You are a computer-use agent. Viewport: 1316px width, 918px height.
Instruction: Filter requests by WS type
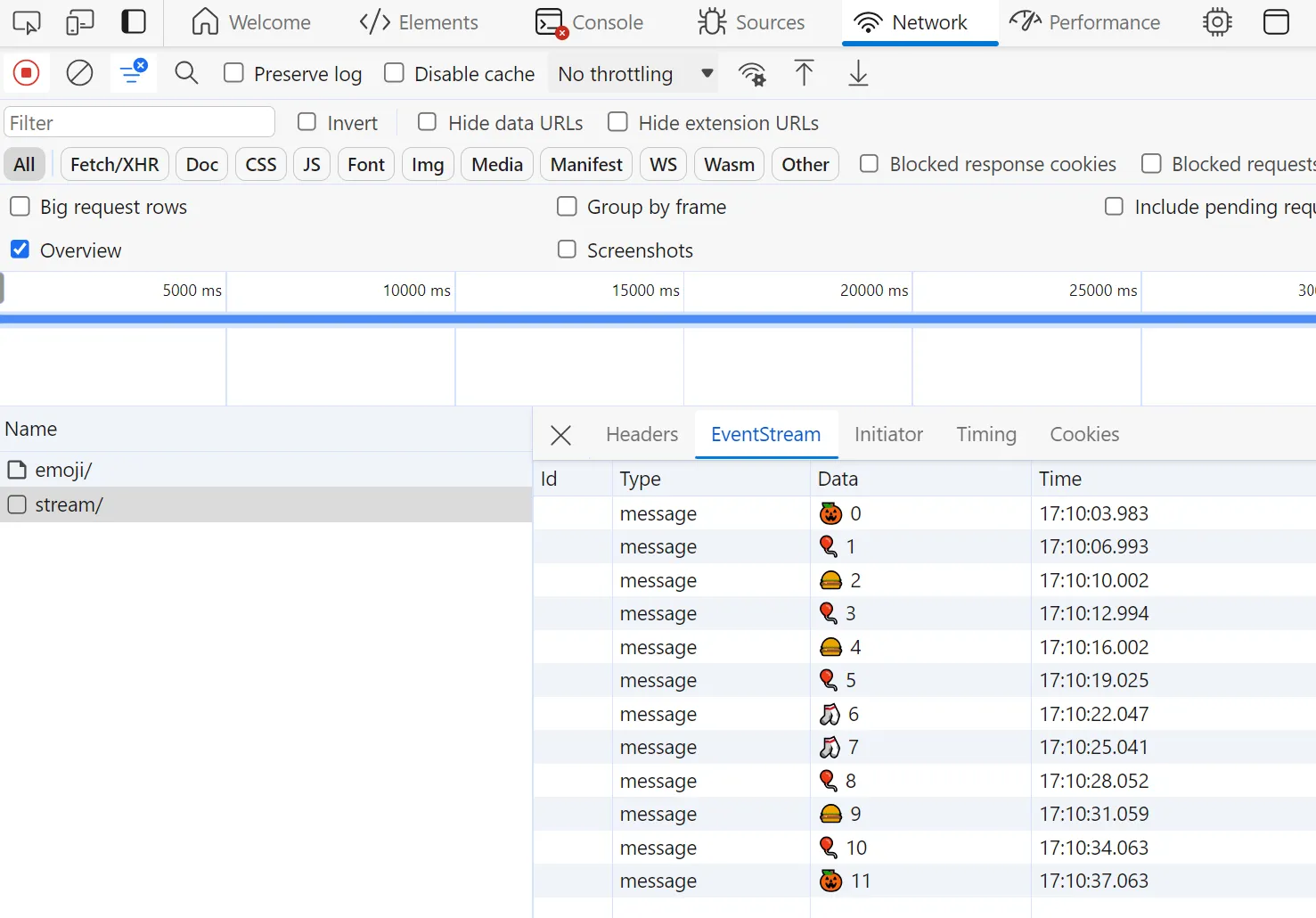click(x=663, y=165)
